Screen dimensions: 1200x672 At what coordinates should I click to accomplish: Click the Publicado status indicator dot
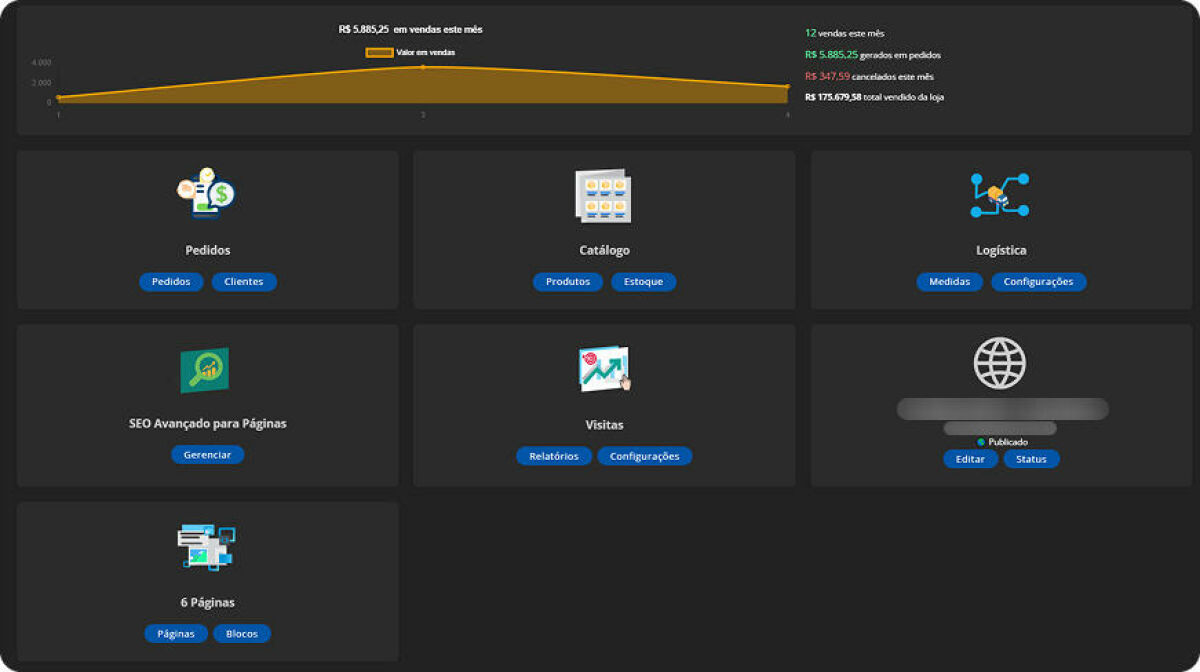click(981, 440)
